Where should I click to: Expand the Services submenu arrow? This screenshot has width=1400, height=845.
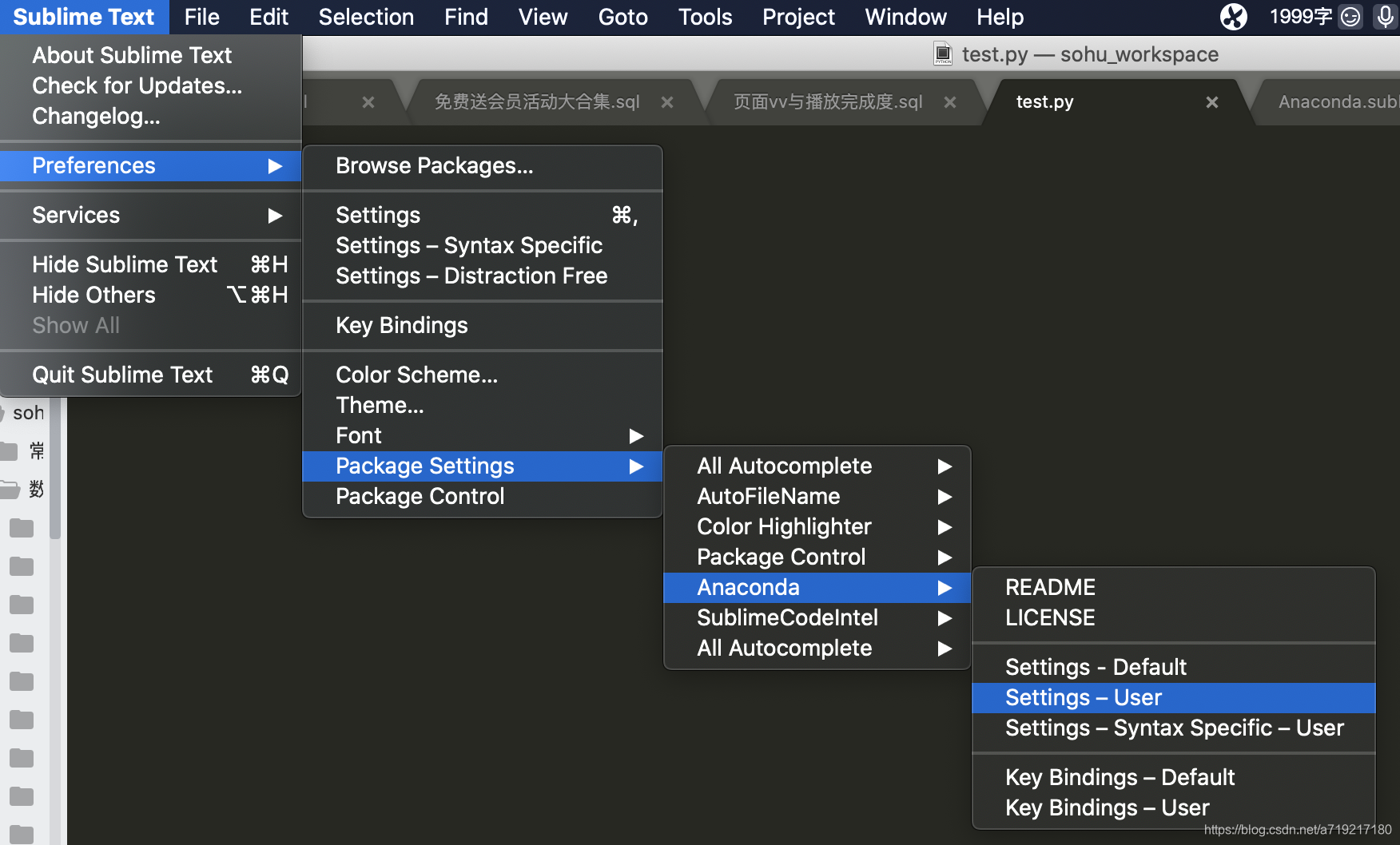275,216
